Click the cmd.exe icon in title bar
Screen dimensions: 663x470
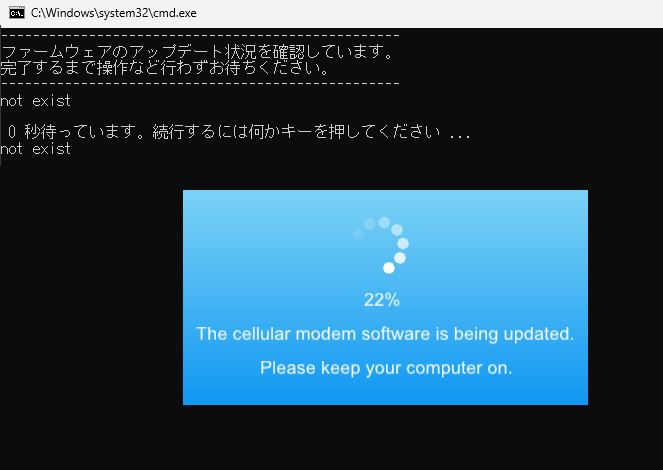[x=17, y=13]
